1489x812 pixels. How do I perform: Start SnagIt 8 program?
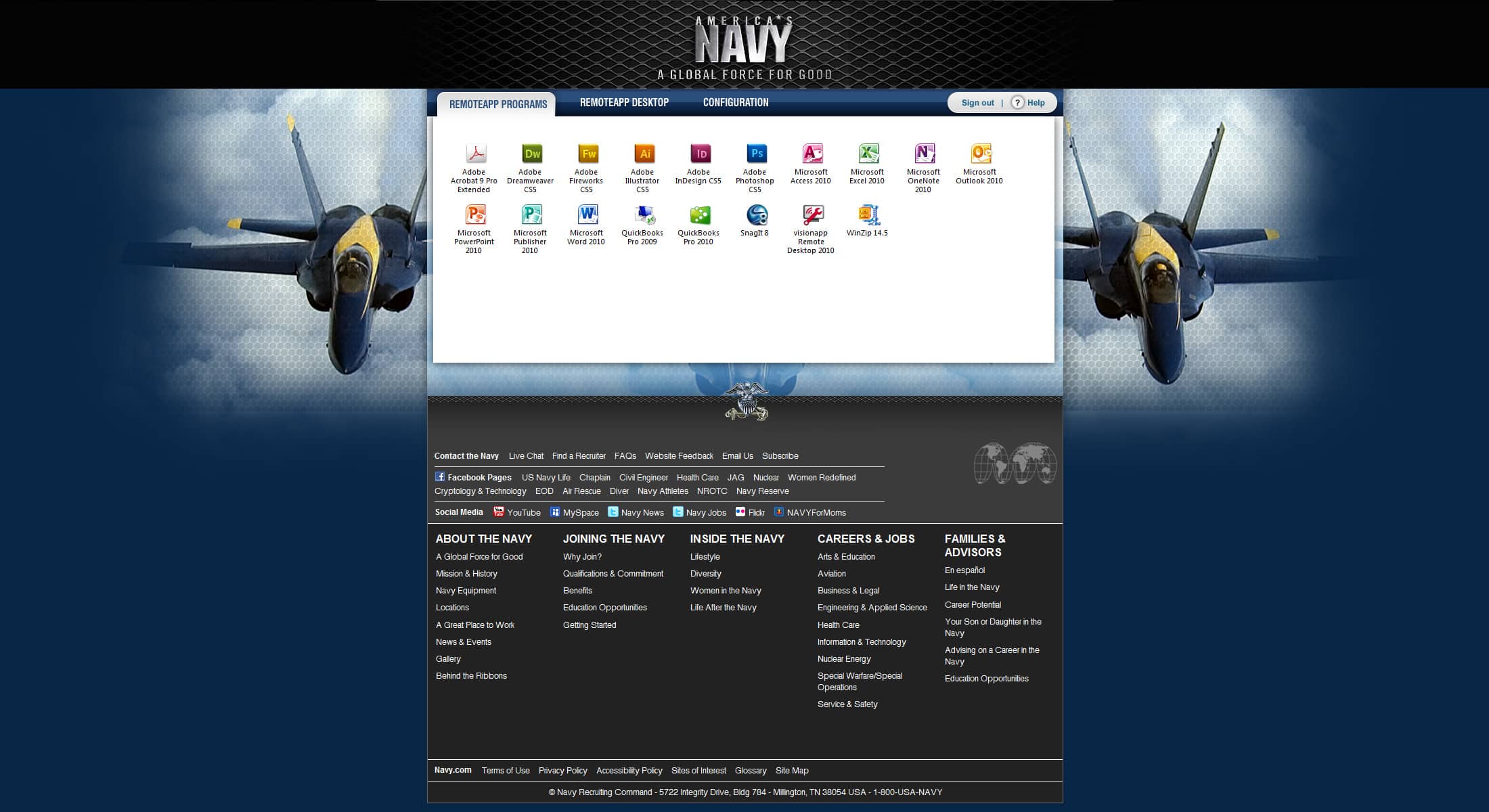[x=755, y=221]
